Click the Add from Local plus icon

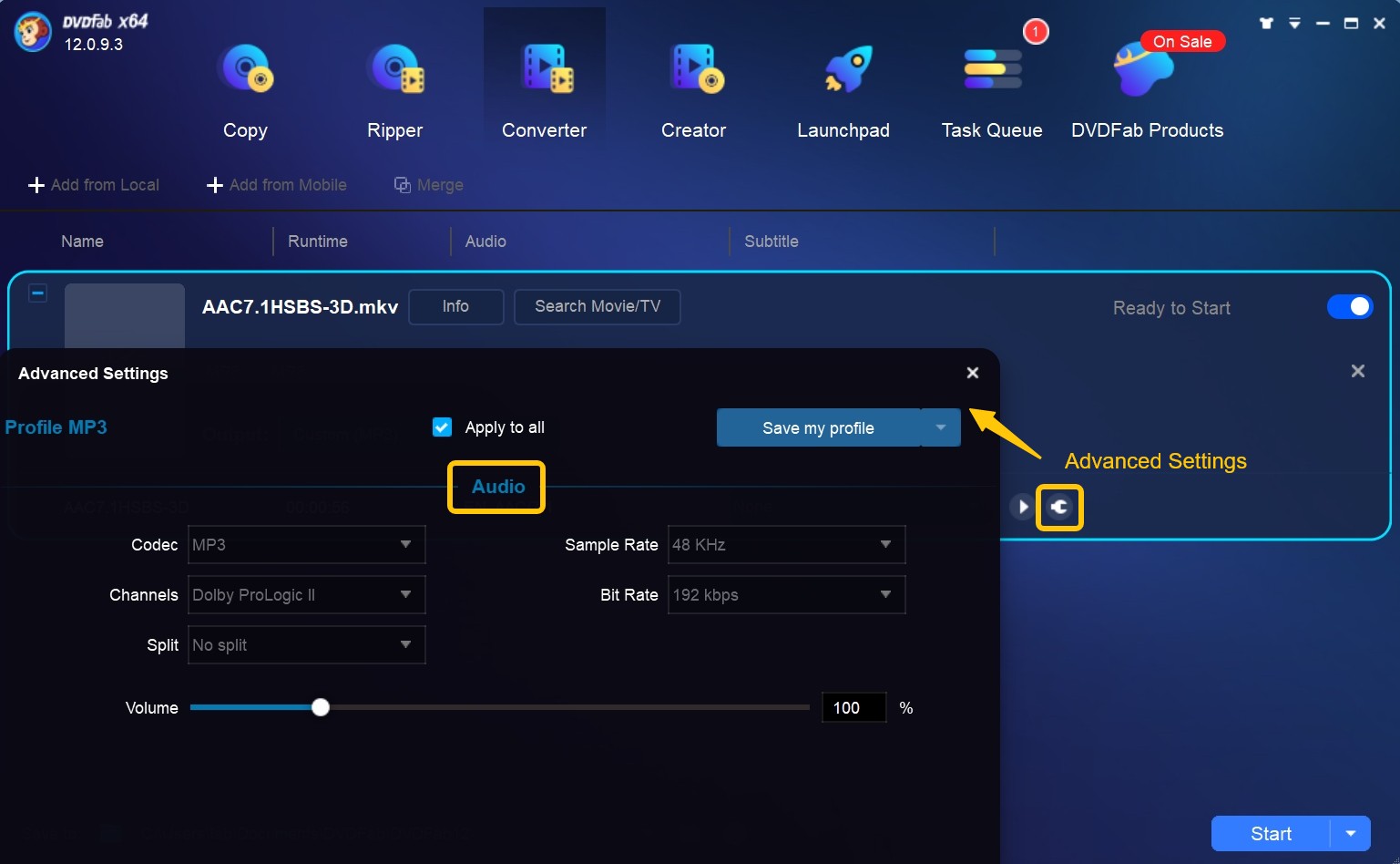(x=36, y=185)
